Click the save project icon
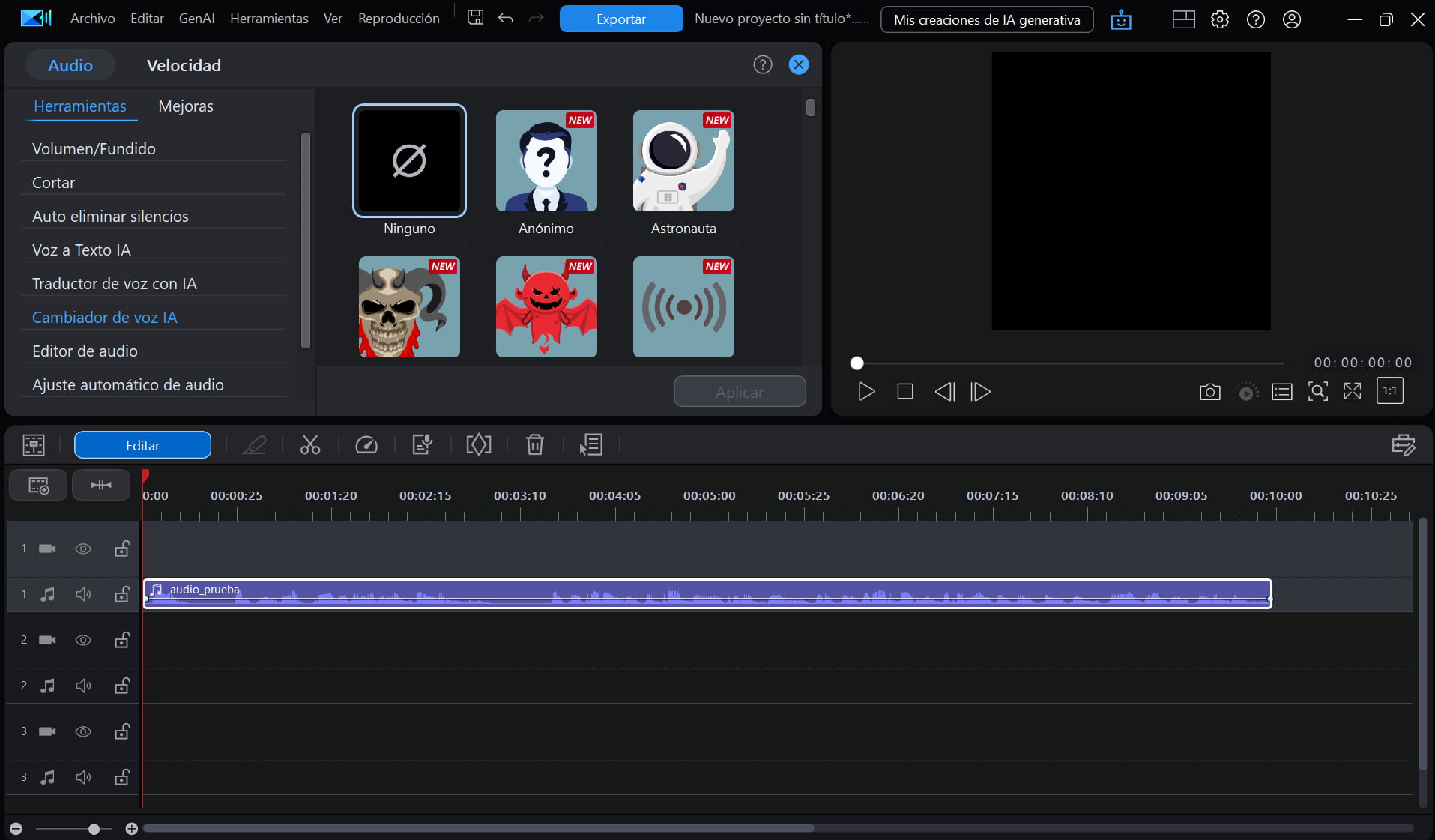The width and height of the screenshot is (1435, 840). pyautogui.click(x=475, y=18)
